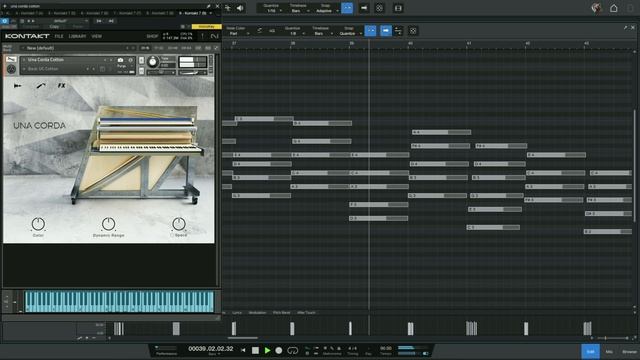Open the top toolbar Timebase dropdown

point(298,8)
